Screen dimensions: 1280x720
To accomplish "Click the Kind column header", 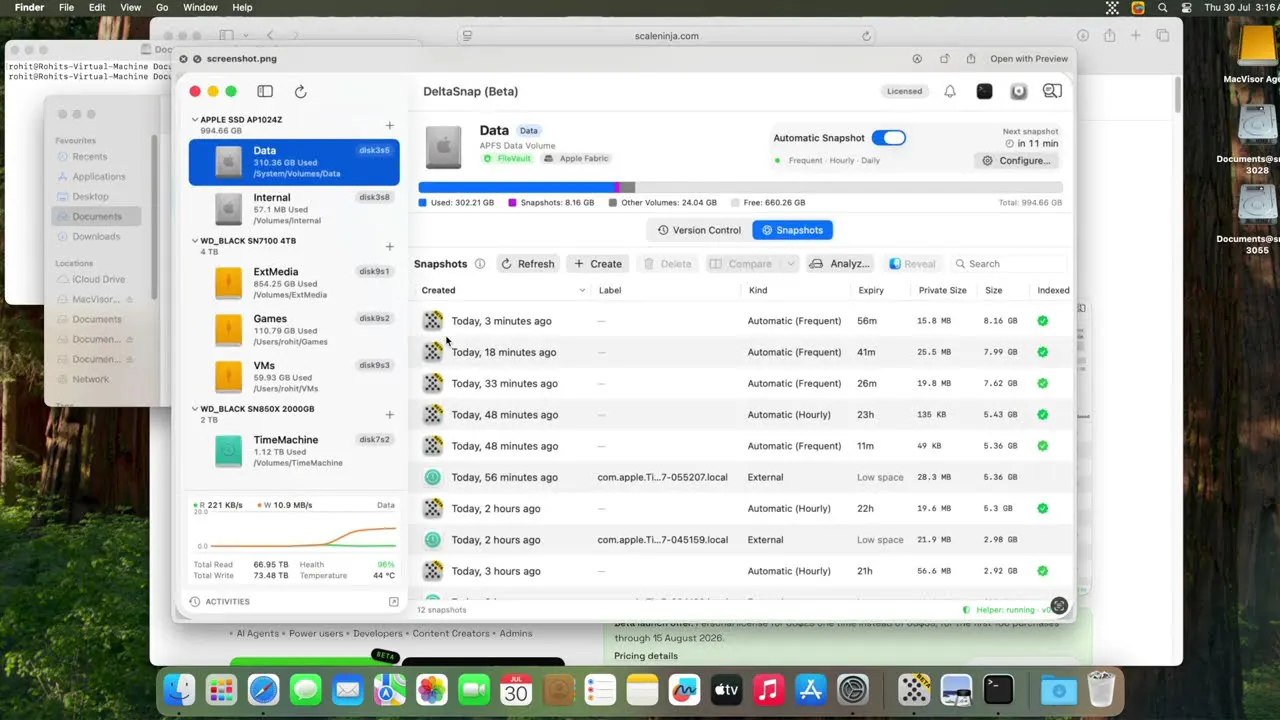I will pos(758,291).
